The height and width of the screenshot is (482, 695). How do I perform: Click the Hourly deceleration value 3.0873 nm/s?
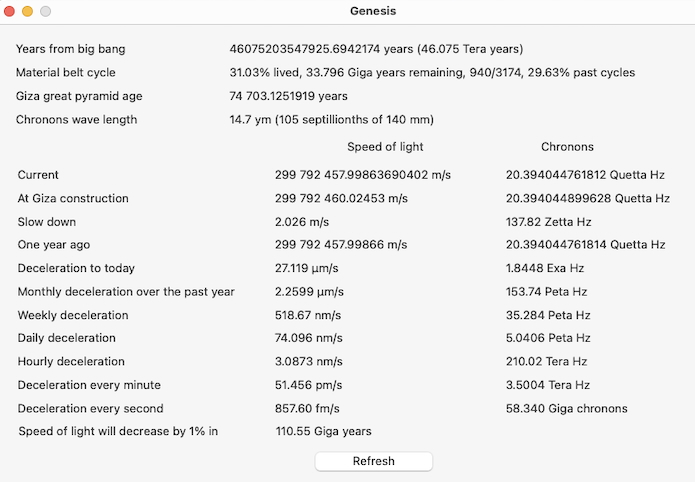[309, 362]
